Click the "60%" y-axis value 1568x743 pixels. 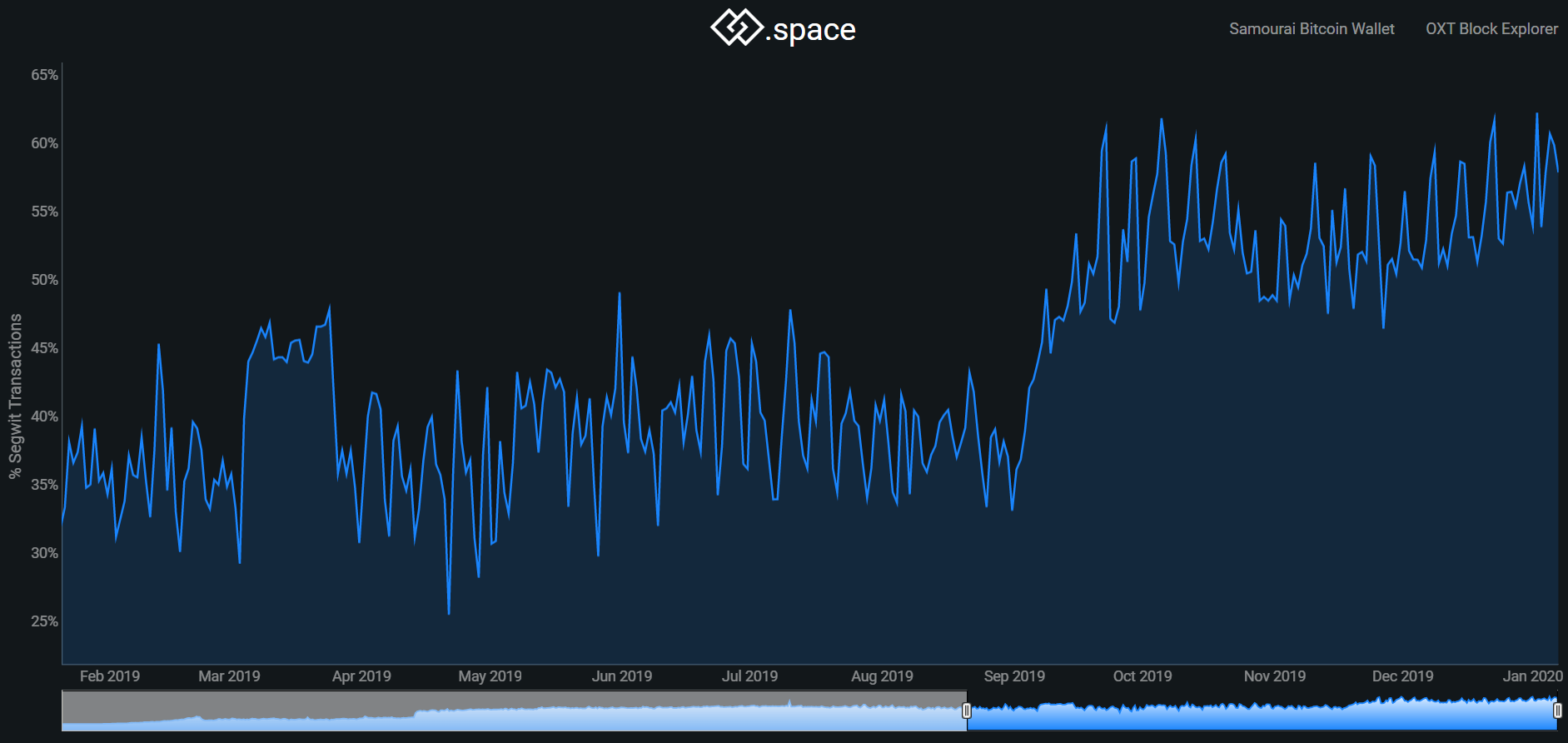click(x=45, y=143)
